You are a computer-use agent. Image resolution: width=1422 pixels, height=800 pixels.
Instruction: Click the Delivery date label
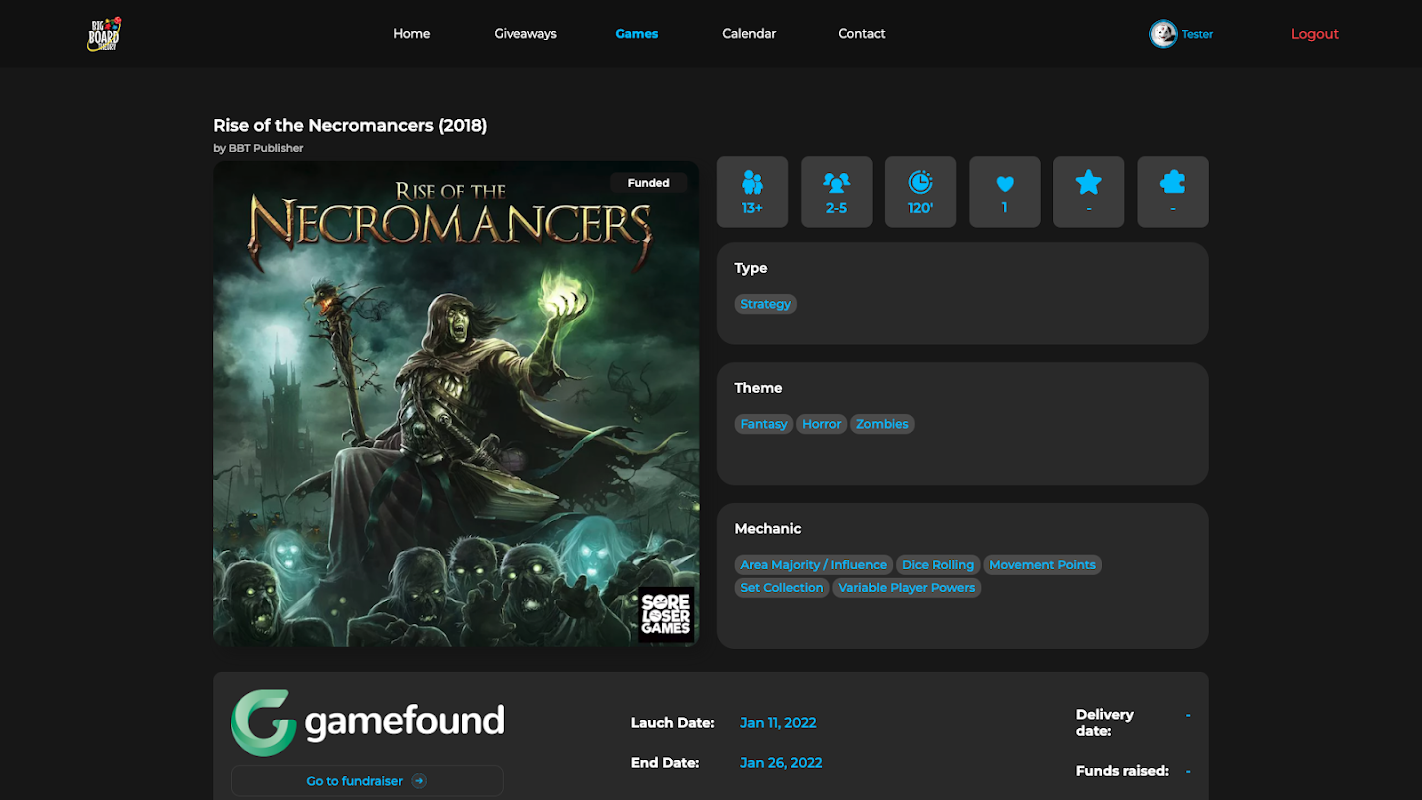coord(1105,723)
